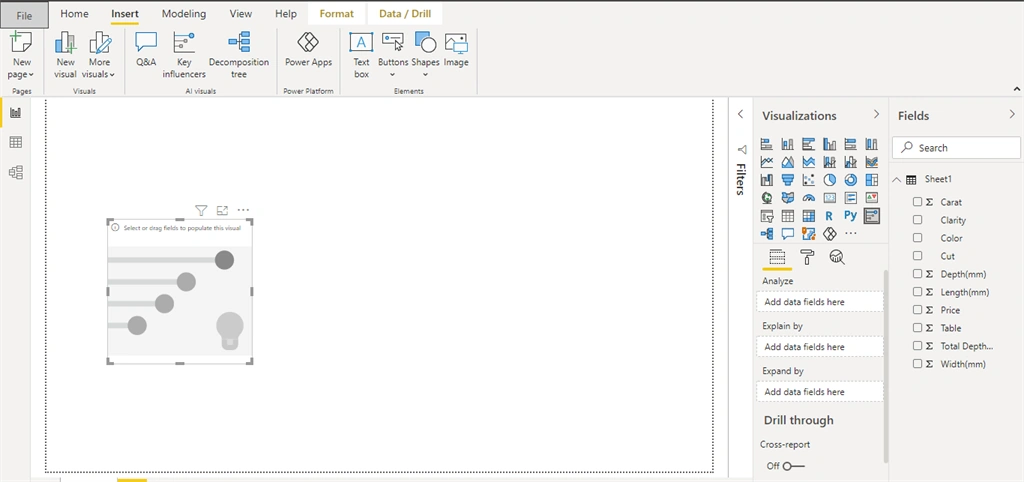Check the Table field
The width and height of the screenshot is (1024, 482).
[x=918, y=328]
